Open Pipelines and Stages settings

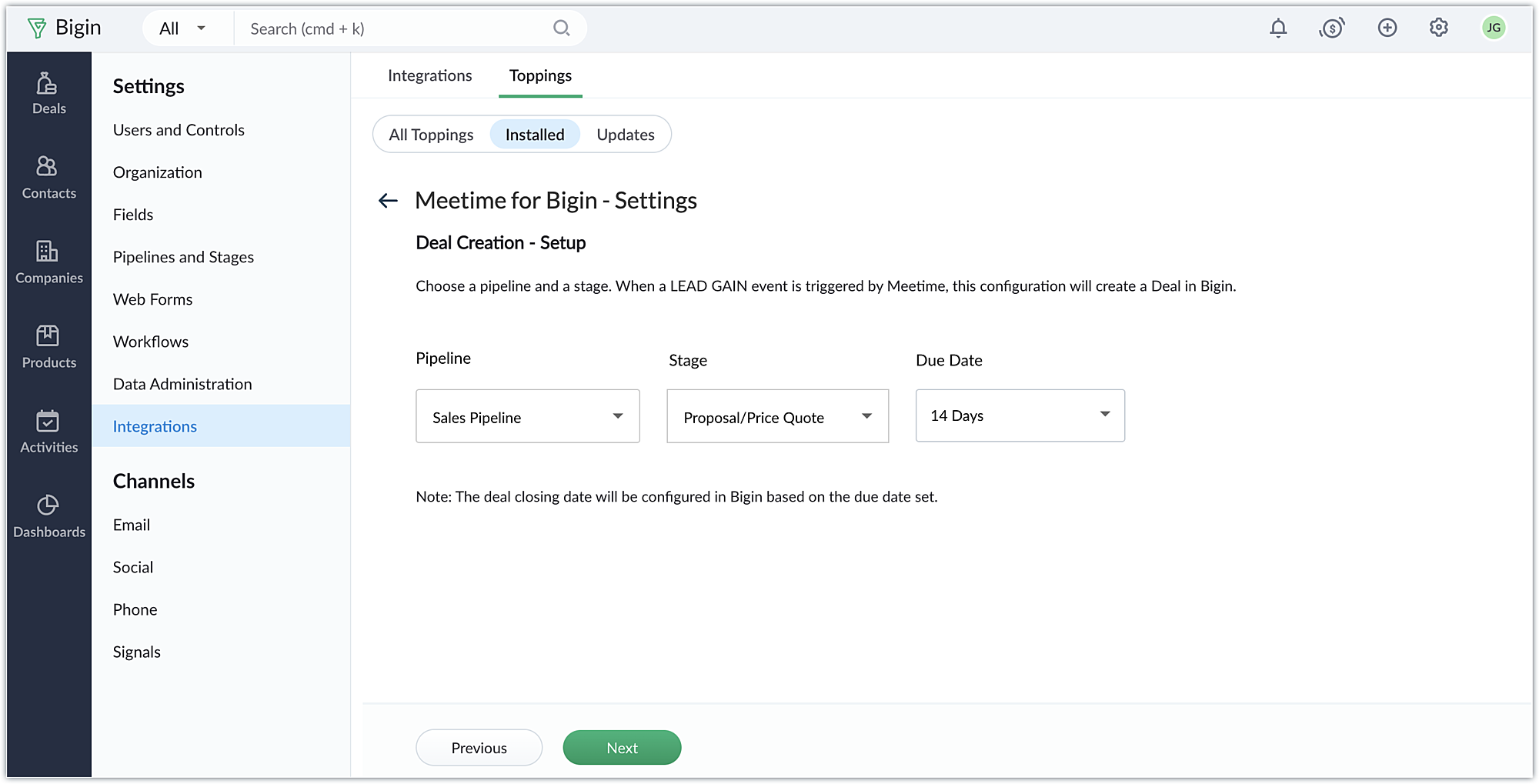click(183, 257)
